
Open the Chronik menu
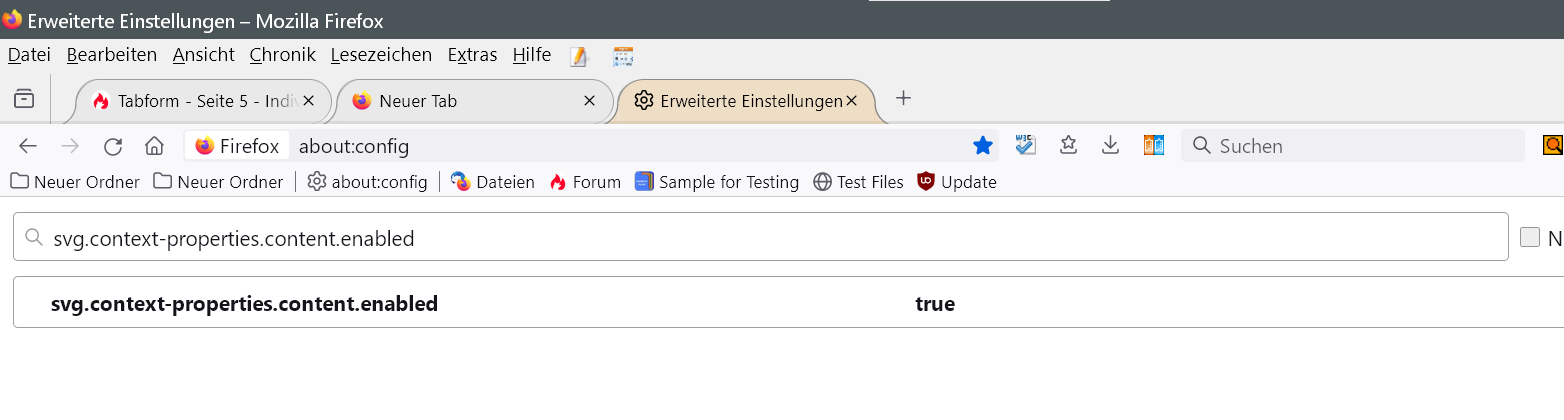(x=282, y=55)
